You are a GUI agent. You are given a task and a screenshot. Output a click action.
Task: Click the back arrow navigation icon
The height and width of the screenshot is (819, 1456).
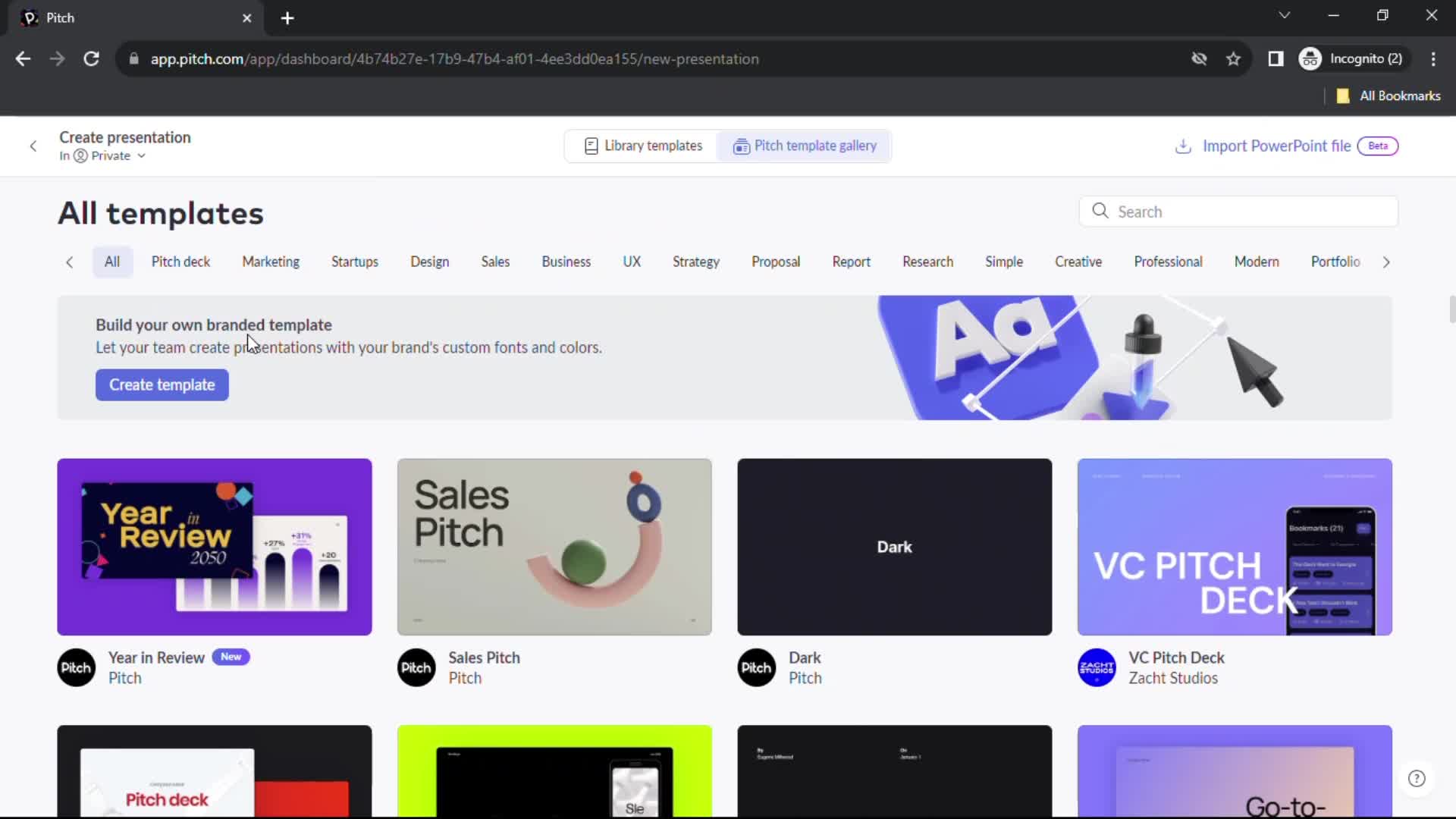point(33,145)
